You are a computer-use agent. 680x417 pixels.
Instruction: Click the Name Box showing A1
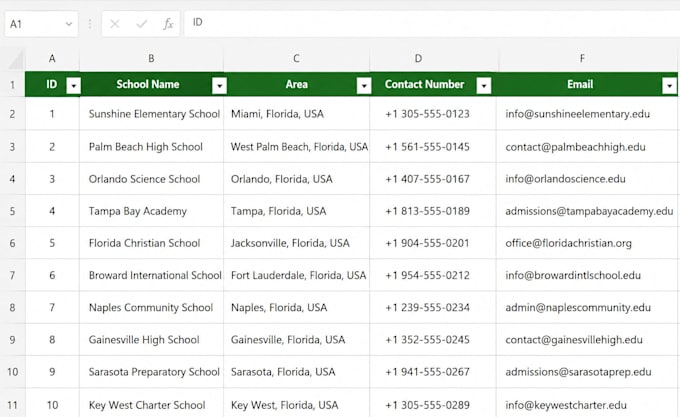(x=41, y=24)
